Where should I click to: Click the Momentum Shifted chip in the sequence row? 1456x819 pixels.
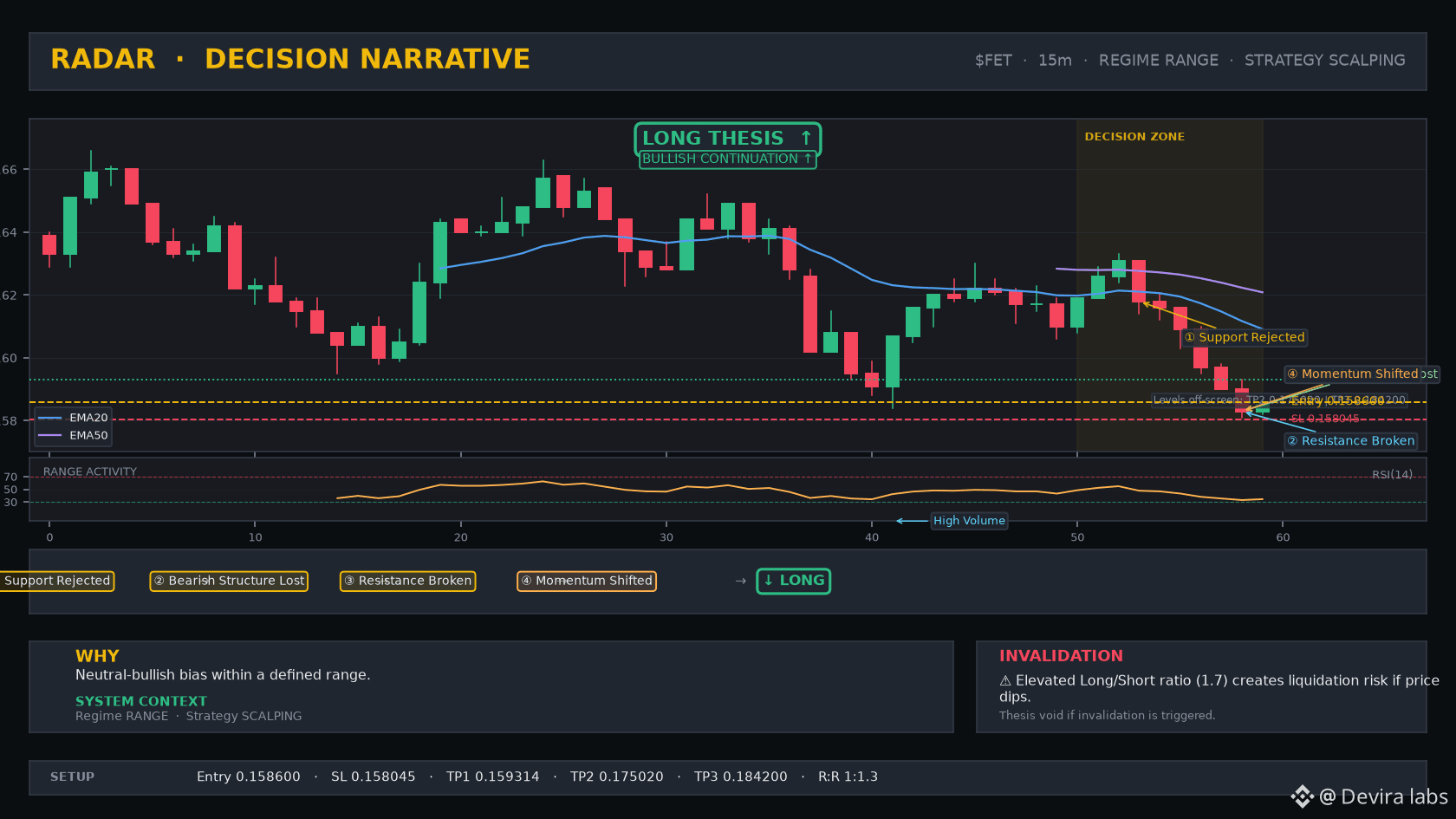point(586,581)
